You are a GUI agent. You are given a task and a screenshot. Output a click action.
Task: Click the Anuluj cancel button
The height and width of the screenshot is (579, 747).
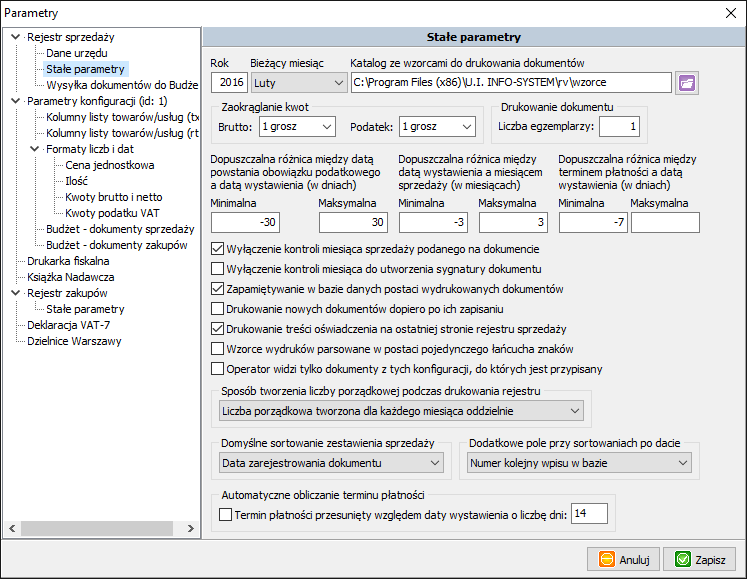[622, 559]
